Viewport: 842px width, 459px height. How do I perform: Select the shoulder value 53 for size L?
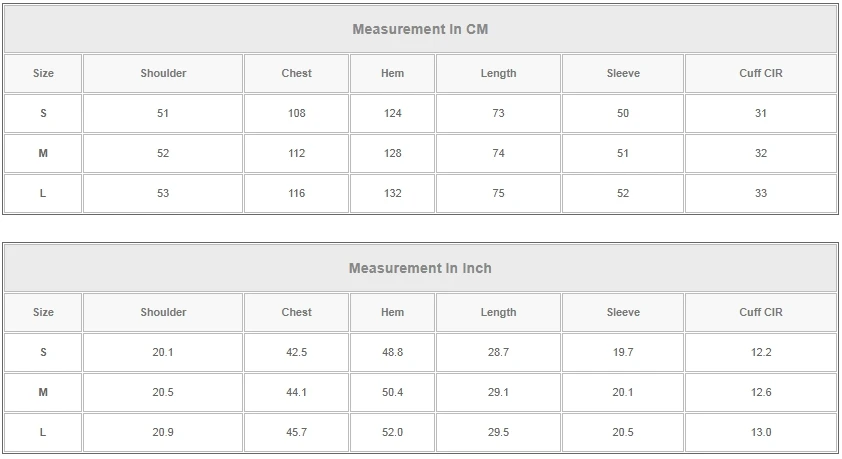163,193
